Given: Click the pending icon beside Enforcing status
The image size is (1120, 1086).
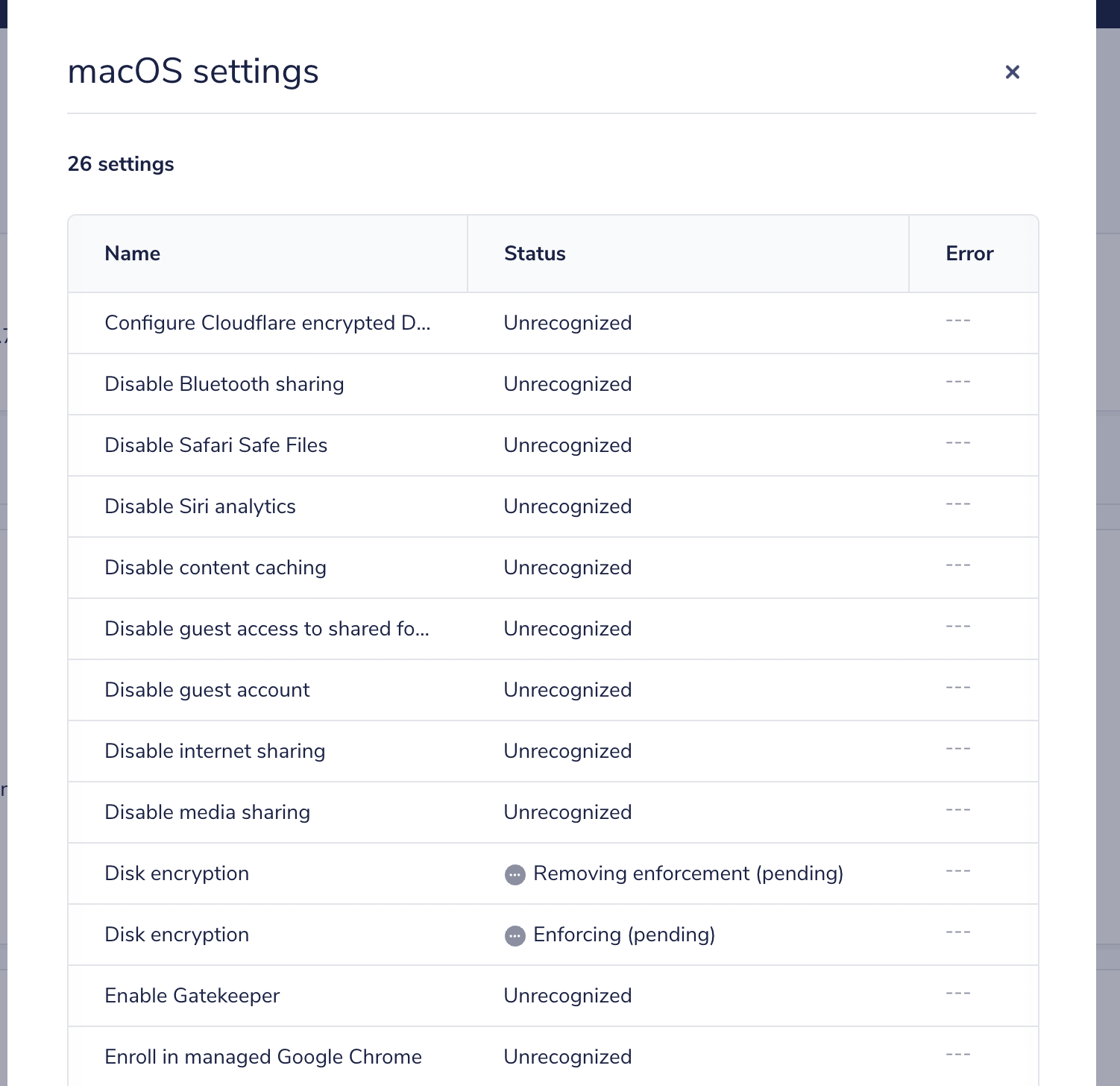Looking at the screenshot, I should pos(515,935).
